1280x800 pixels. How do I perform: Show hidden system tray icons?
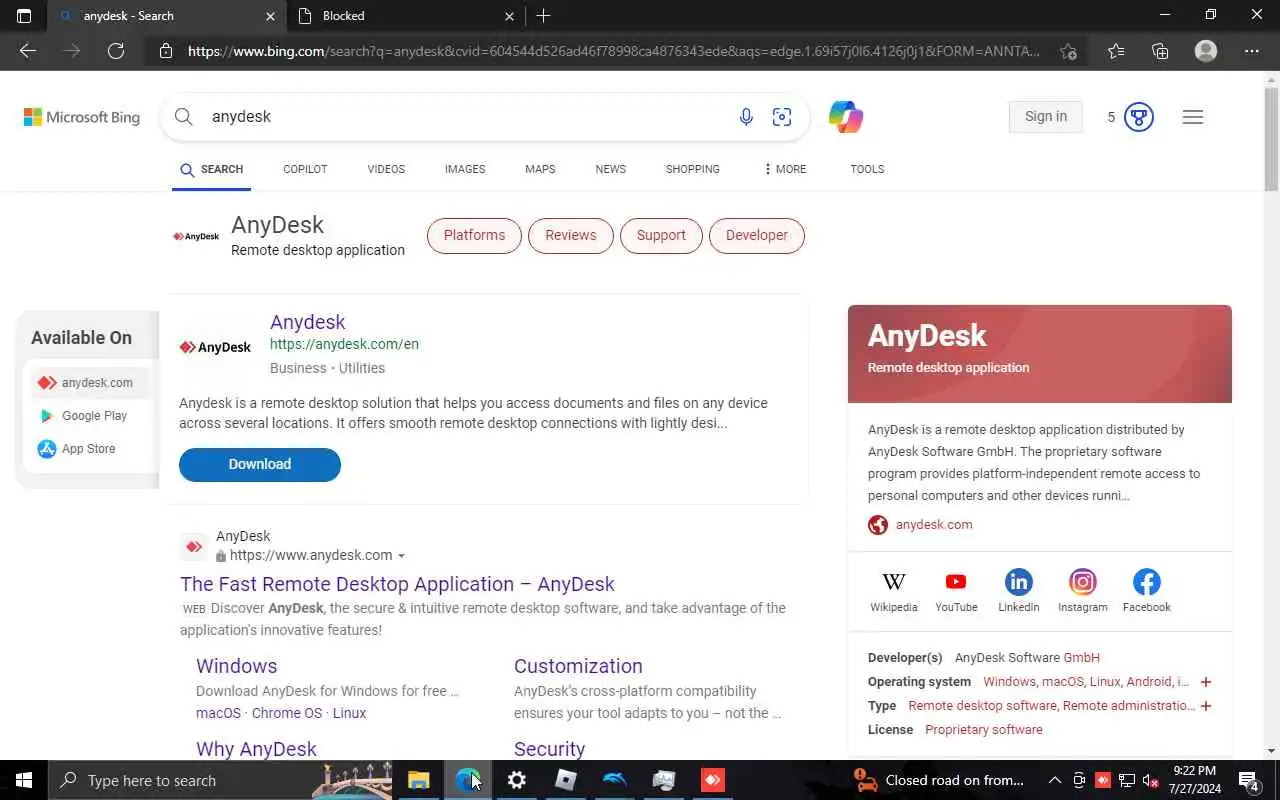tap(1054, 780)
